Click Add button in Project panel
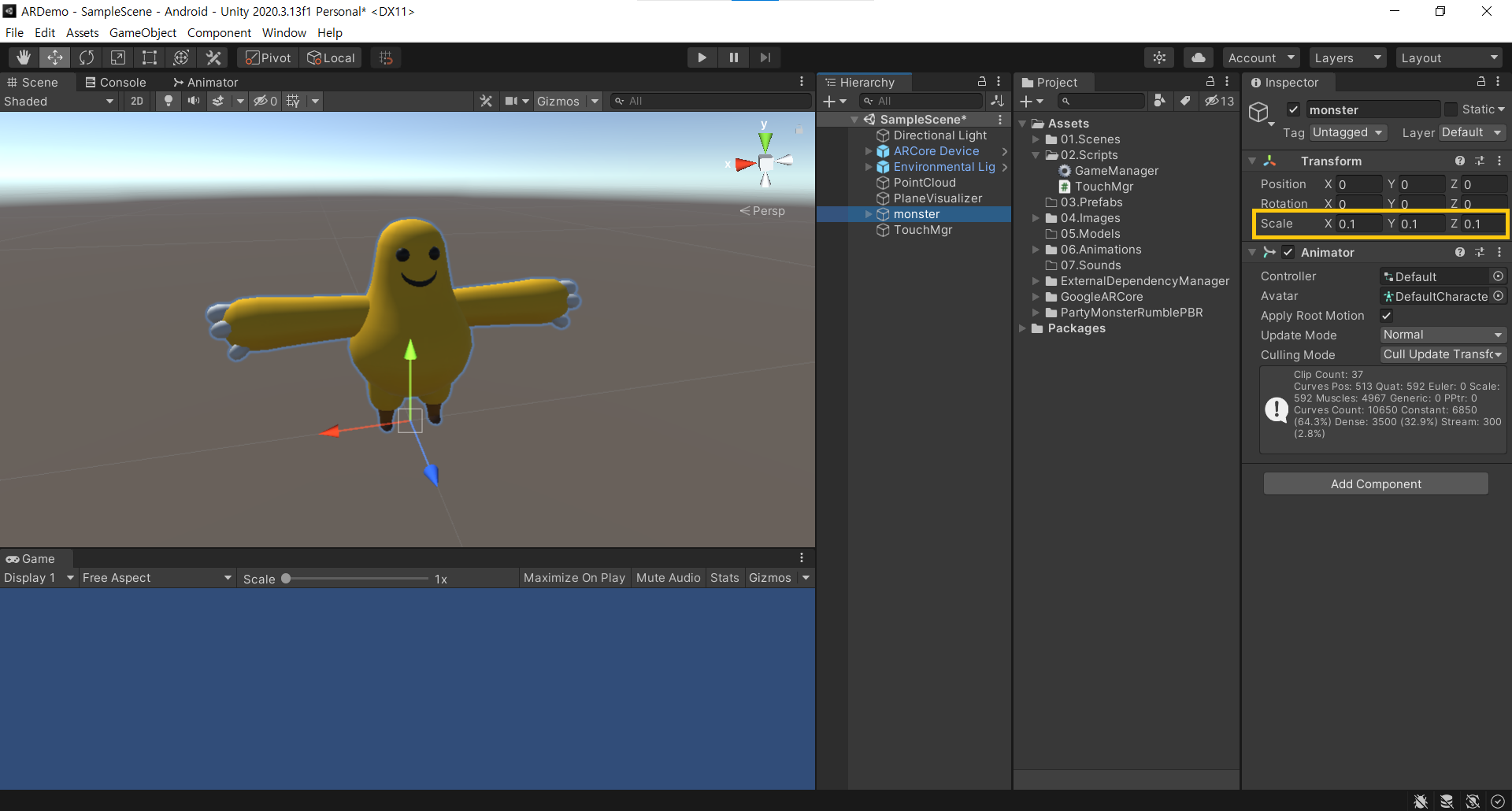Screen dimensions: 1512x811 [1032, 101]
